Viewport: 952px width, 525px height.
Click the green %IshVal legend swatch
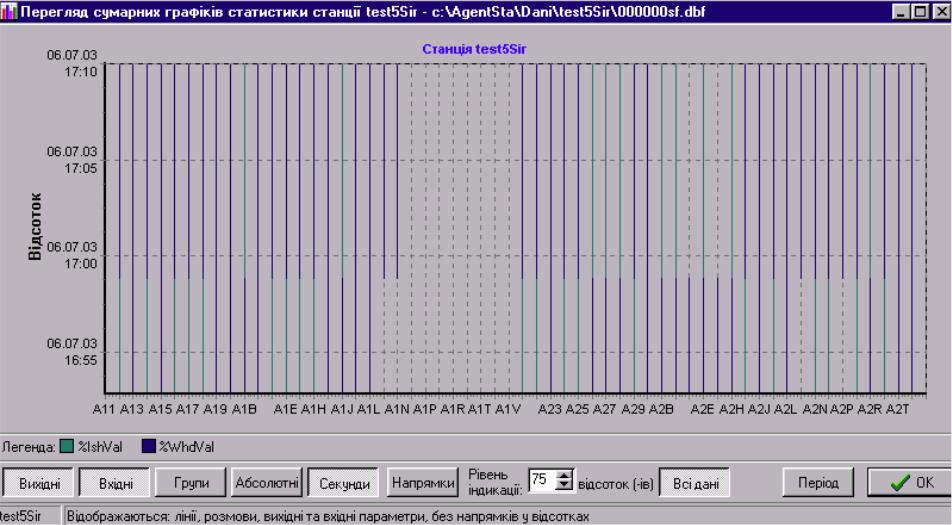click(x=67, y=447)
